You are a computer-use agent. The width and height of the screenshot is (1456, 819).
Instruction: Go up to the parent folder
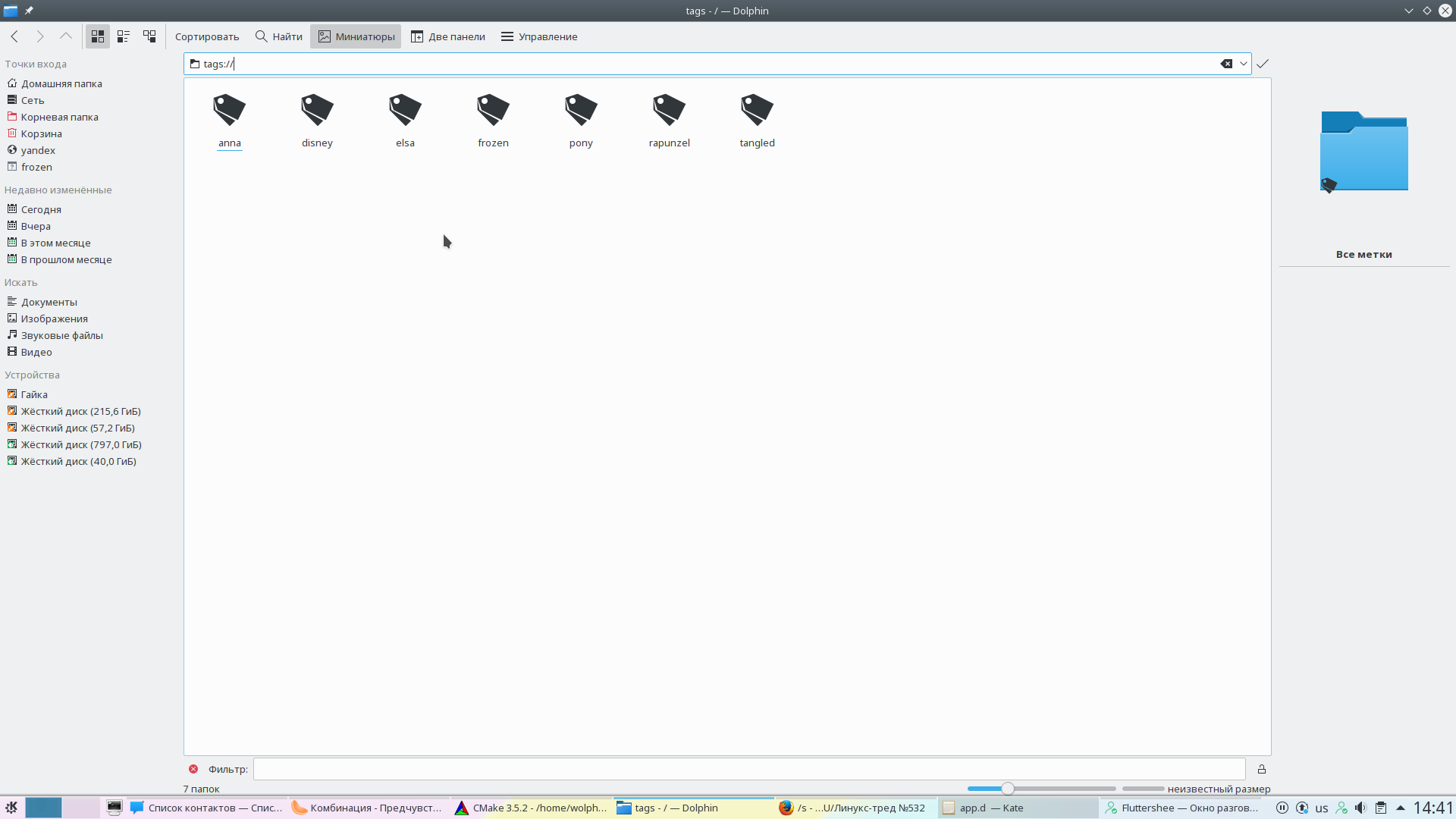(66, 36)
